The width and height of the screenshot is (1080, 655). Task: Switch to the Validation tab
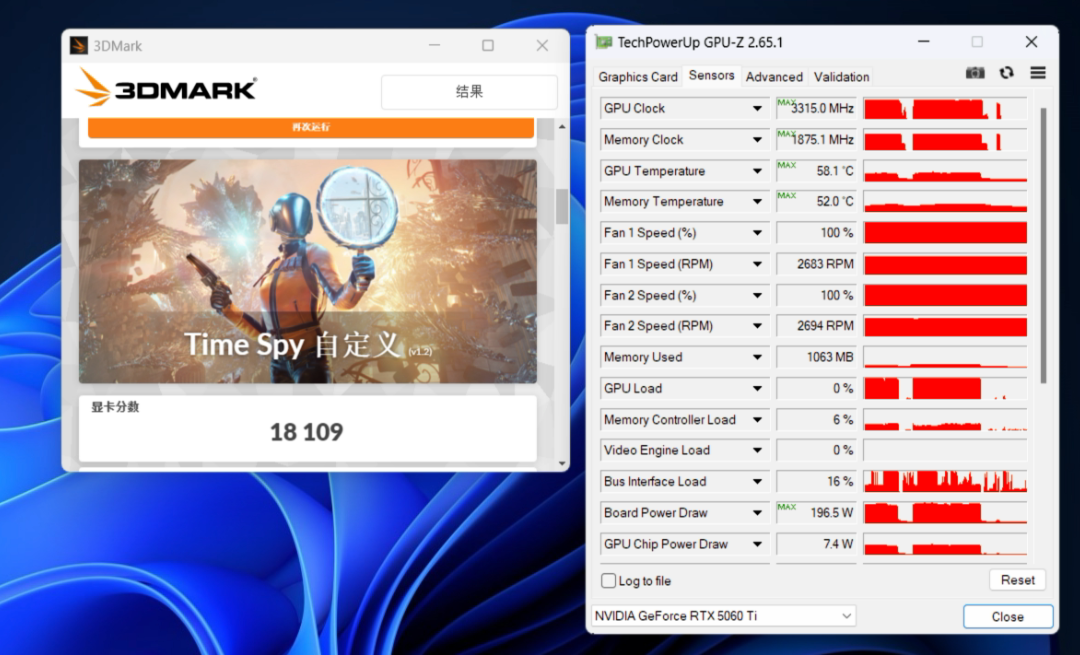[x=841, y=77]
